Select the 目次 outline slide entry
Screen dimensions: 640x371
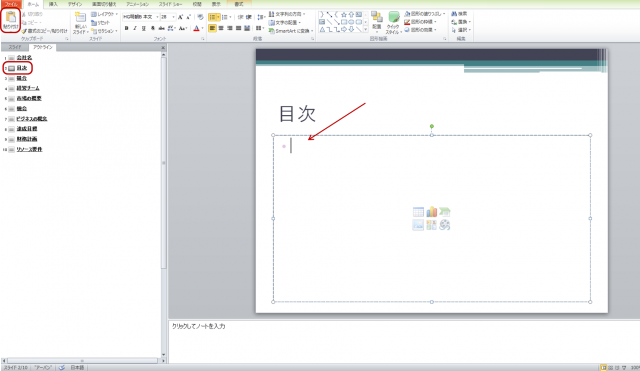(22, 68)
